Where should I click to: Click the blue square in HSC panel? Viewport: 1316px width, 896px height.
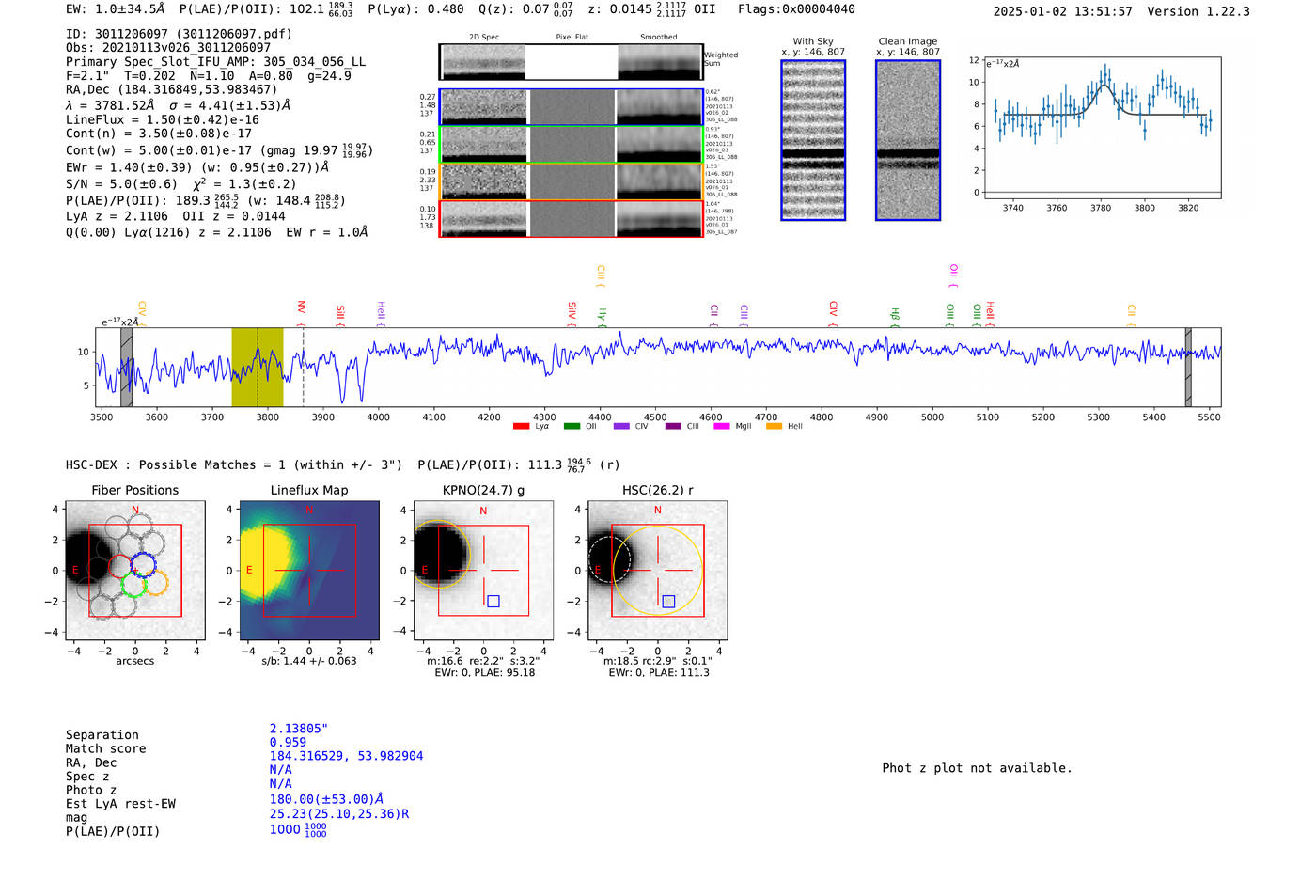[668, 601]
